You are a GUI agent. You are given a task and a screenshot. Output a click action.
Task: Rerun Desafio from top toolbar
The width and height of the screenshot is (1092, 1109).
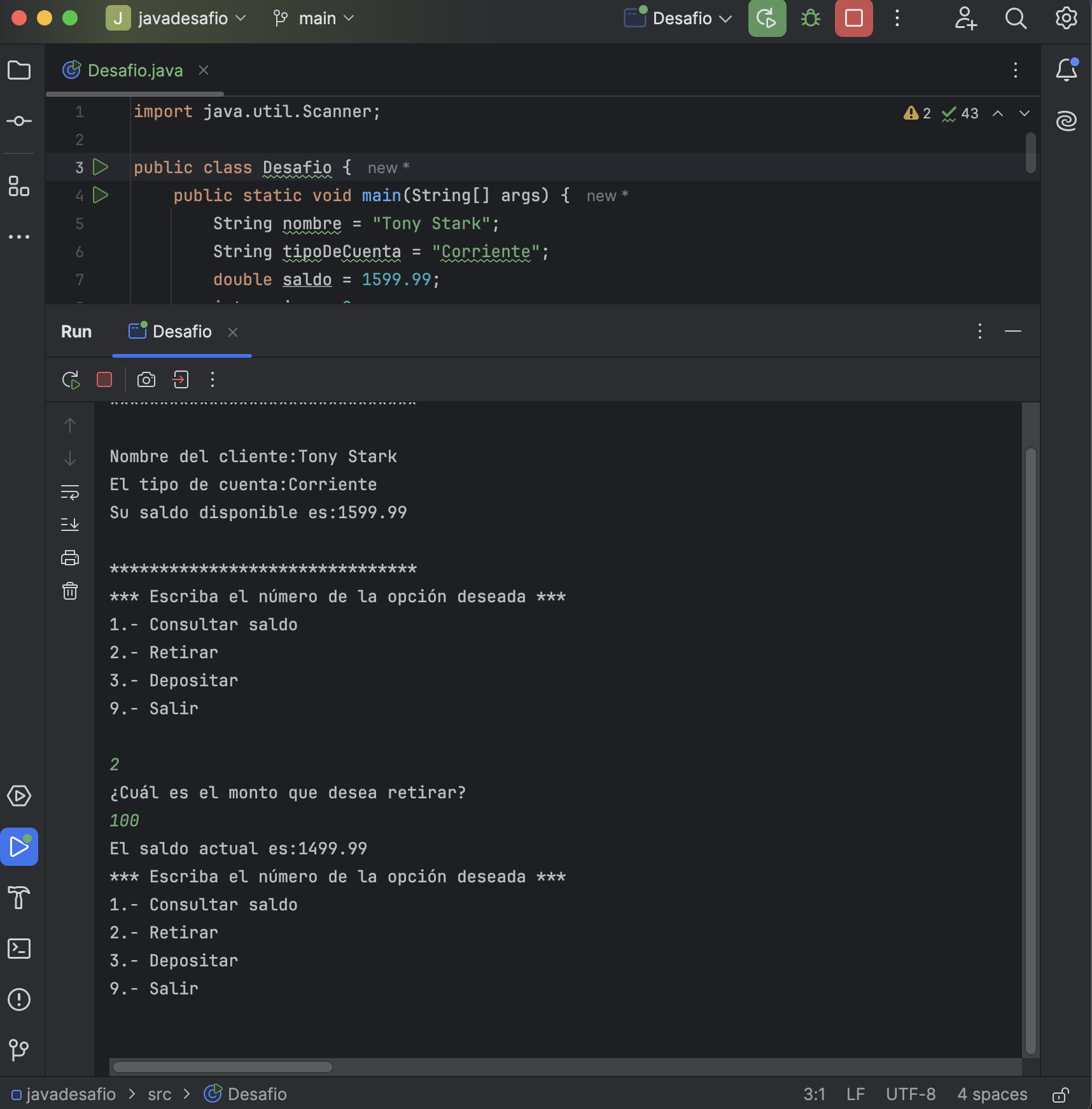click(767, 18)
